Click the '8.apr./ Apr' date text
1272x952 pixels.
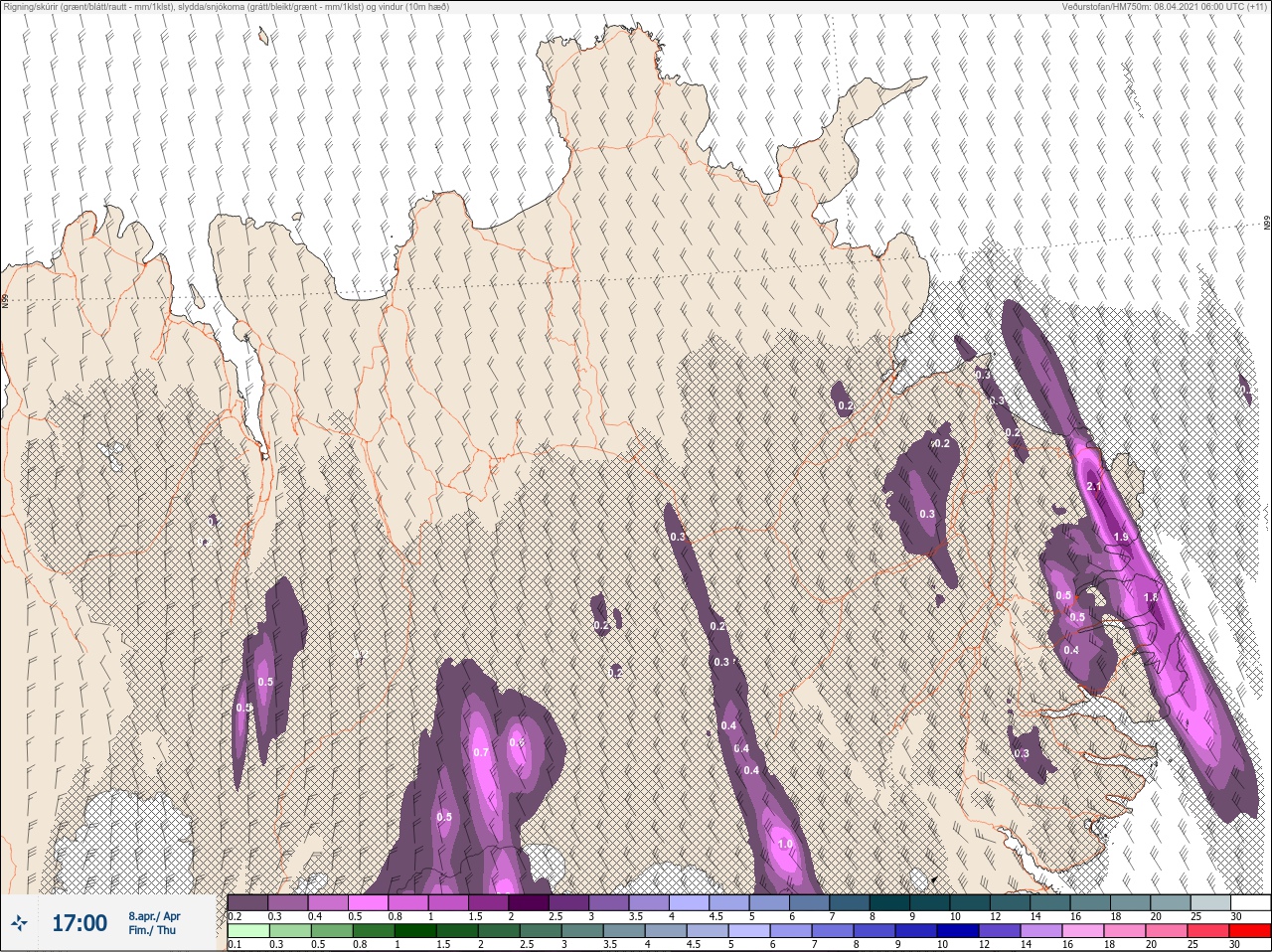tap(154, 916)
